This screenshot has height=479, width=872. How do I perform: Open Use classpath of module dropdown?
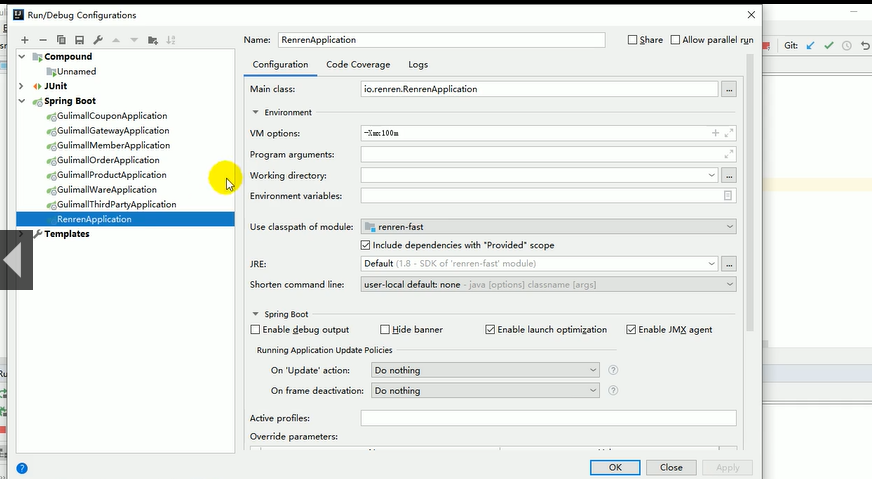pos(730,226)
